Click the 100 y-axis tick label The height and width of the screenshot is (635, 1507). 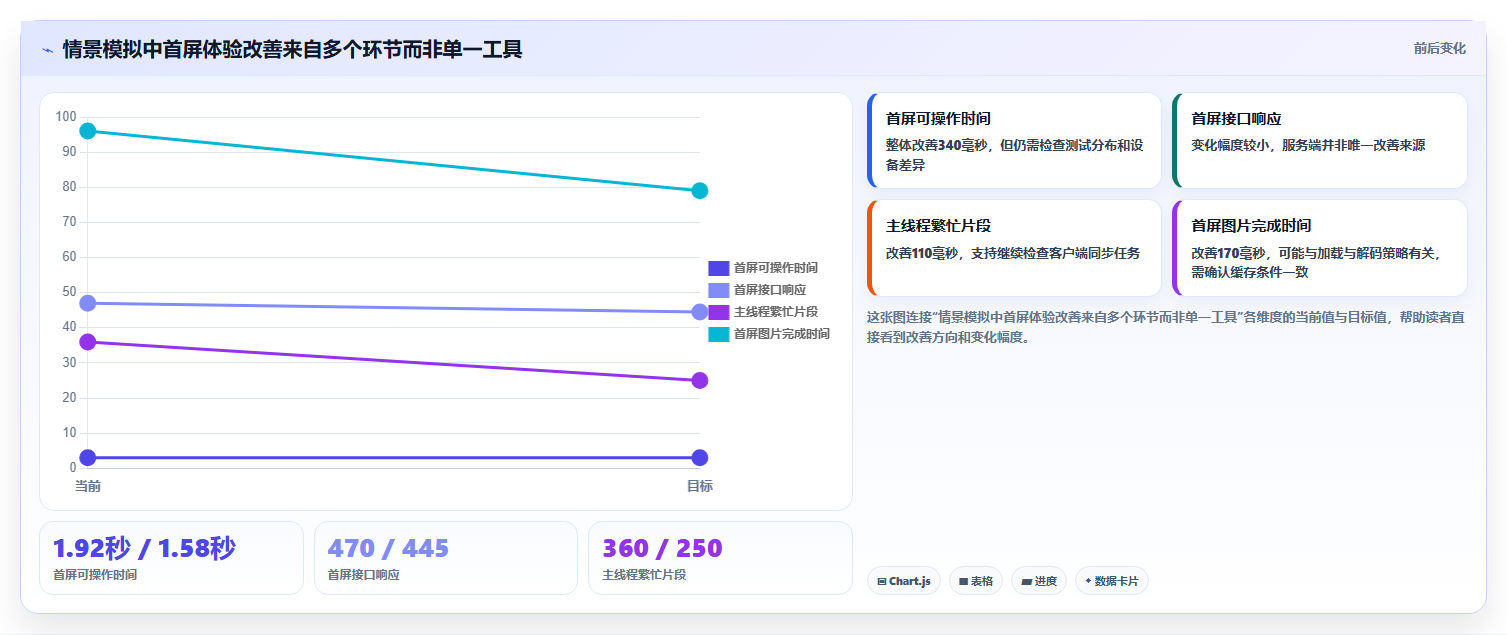point(66,117)
